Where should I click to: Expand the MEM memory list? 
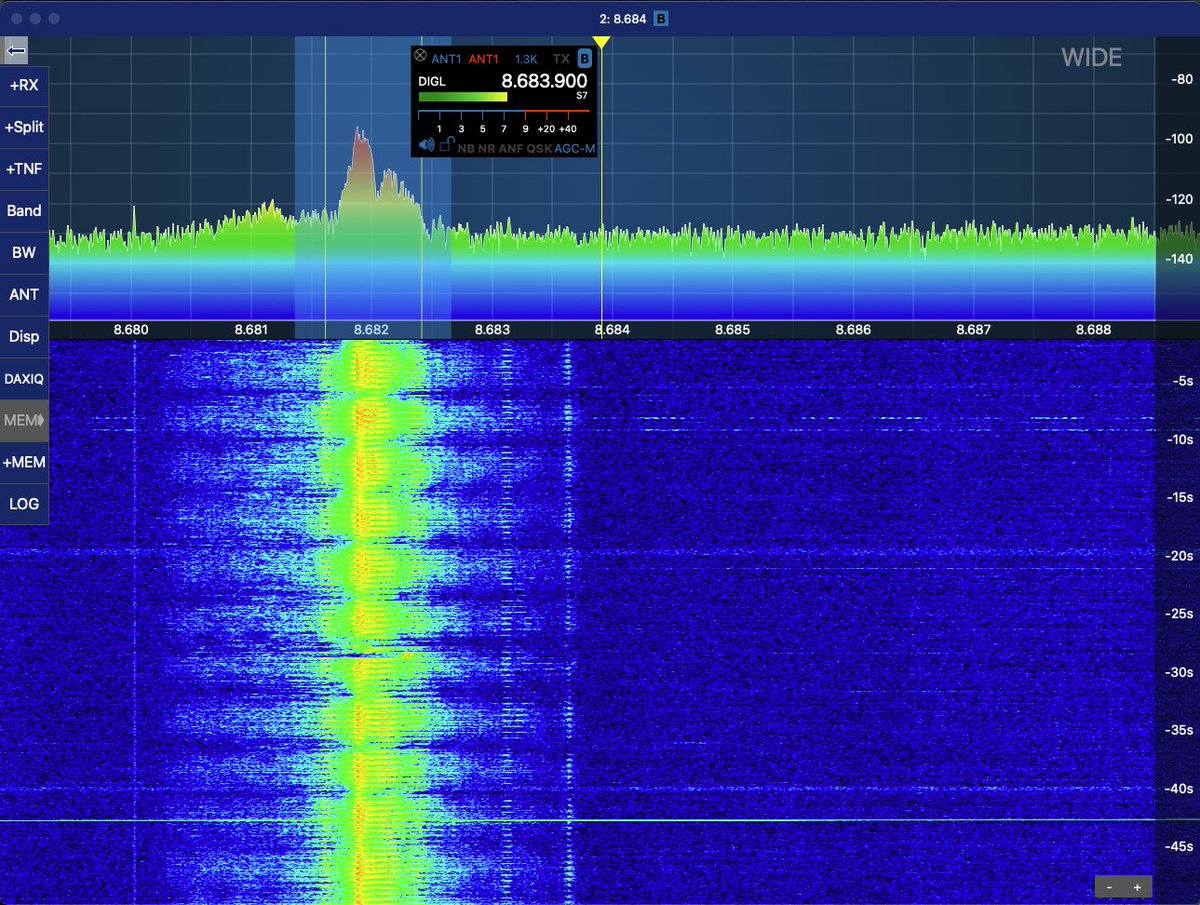(x=24, y=420)
